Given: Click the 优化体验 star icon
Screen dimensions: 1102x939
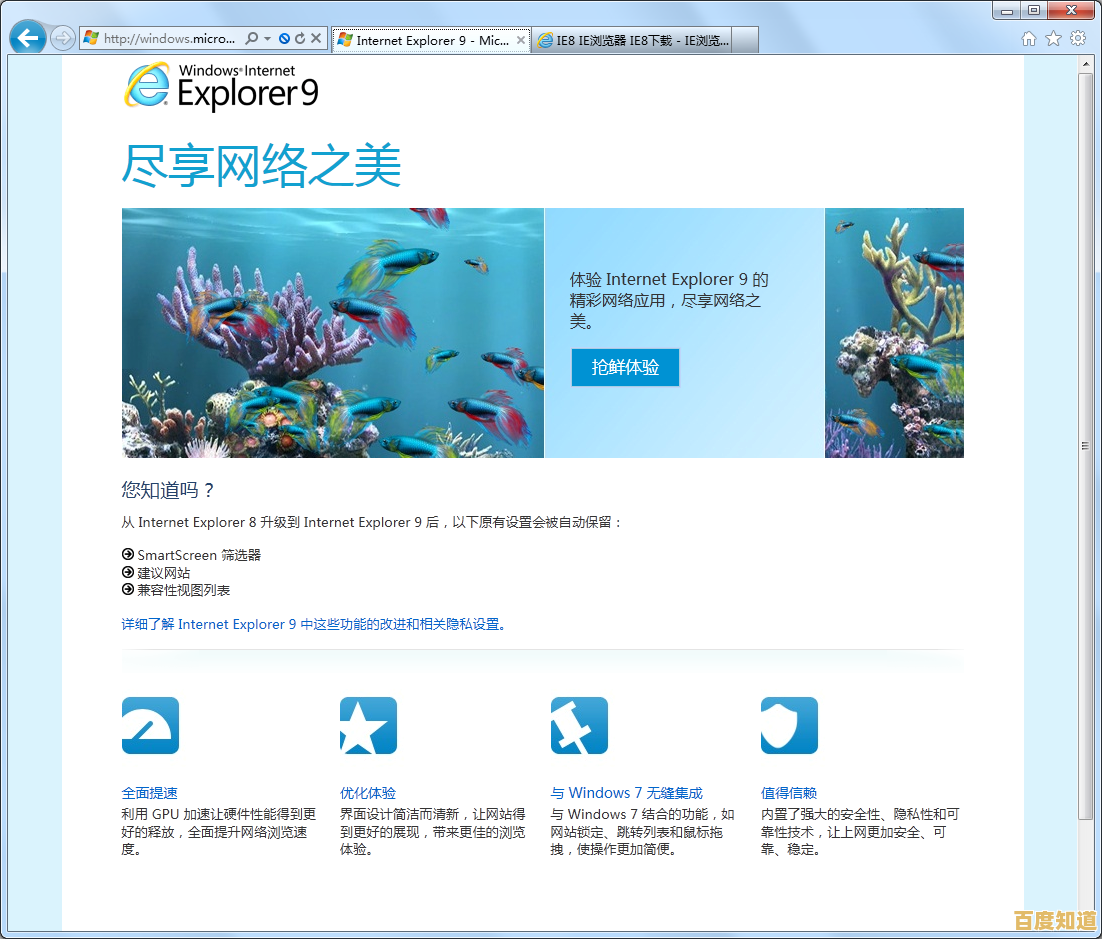Looking at the screenshot, I should (368, 725).
